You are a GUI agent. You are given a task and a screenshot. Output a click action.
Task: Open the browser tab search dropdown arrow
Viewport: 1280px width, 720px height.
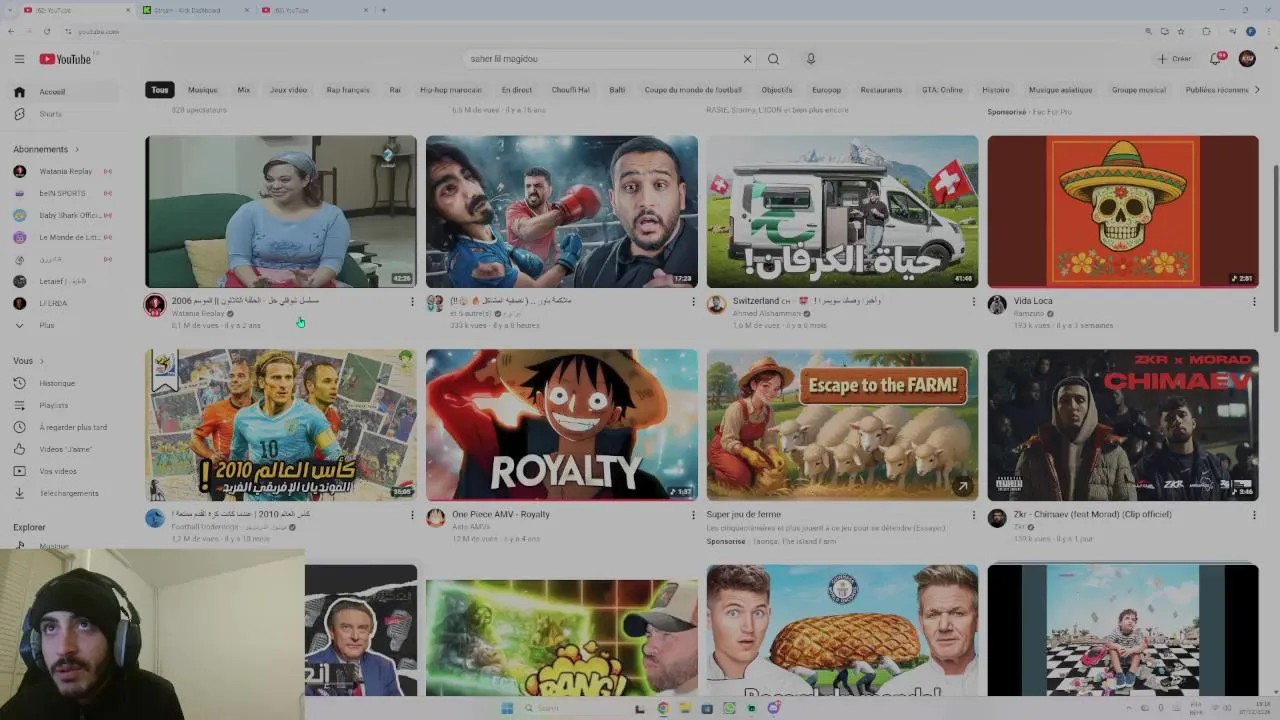(10, 10)
